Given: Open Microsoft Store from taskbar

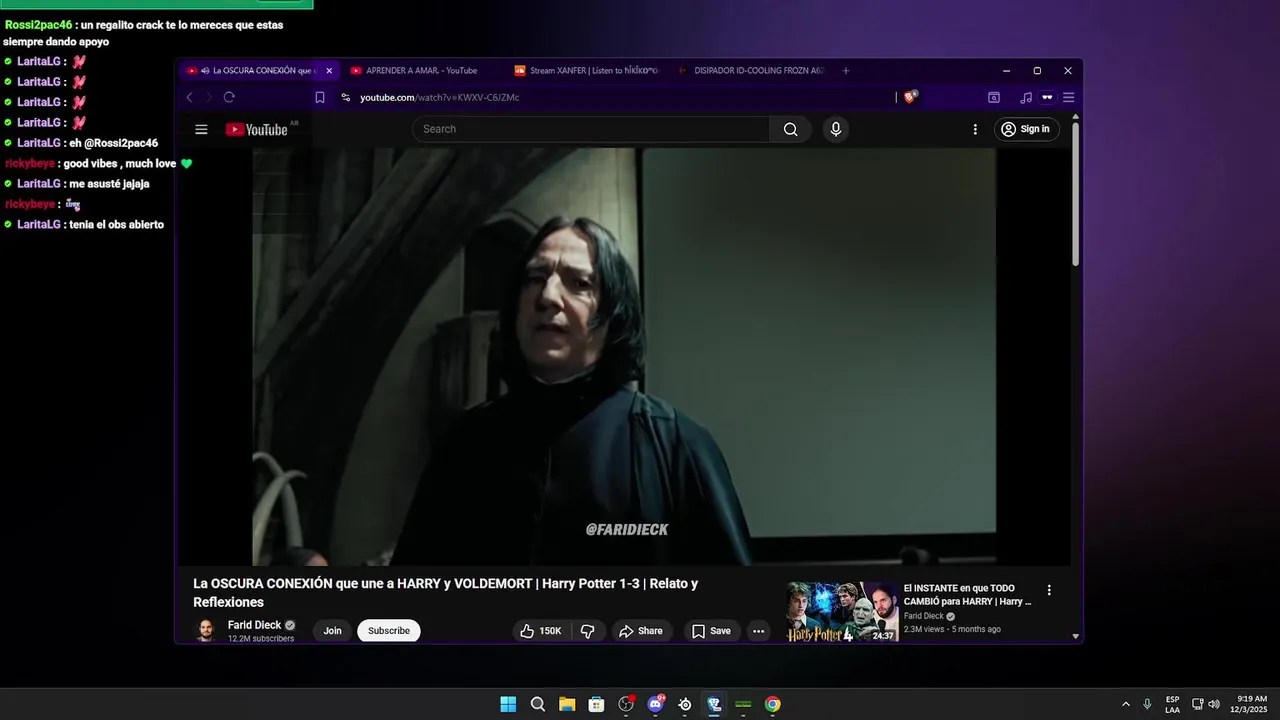Looking at the screenshot, I should pyautogui.click(x=596, y=704).
